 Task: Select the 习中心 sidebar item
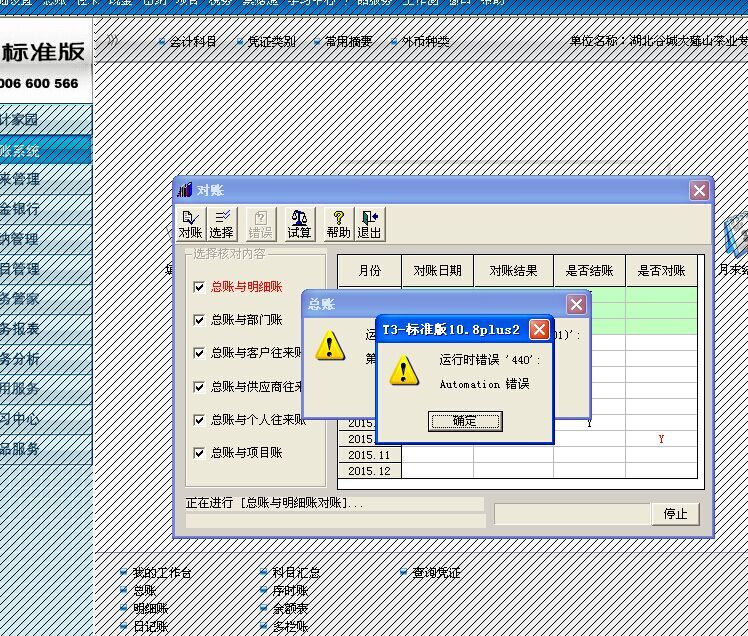(46, 418)
